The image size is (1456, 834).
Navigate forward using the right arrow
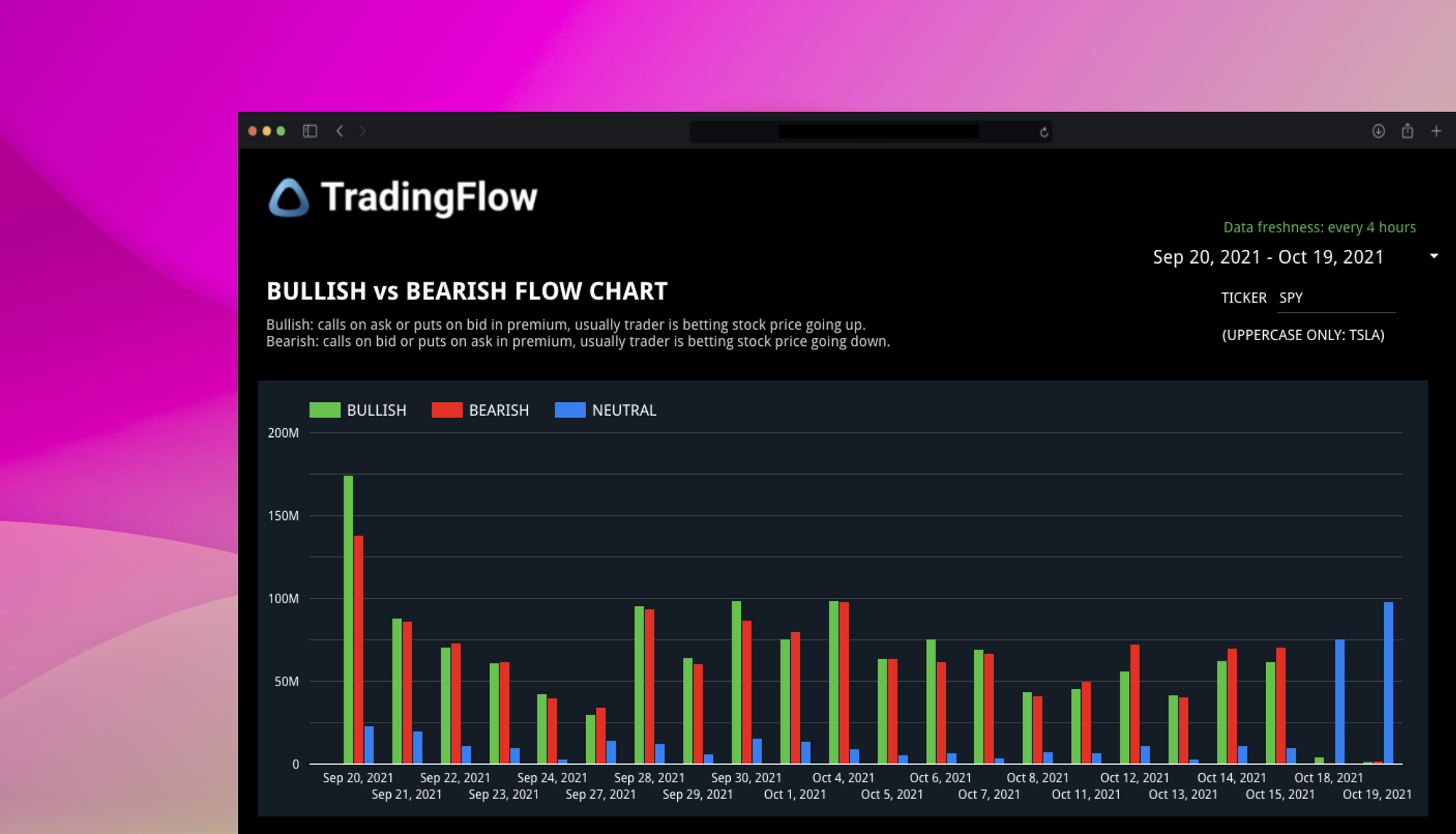point(363,131)
